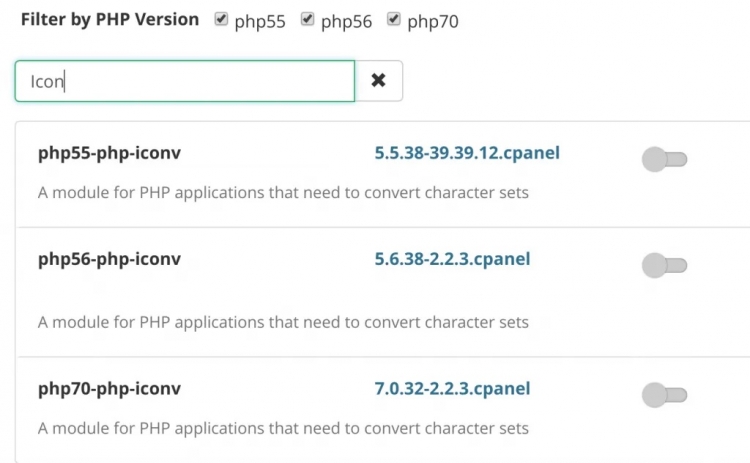Uncheck the php55 version checkbox

click(221, 19)
